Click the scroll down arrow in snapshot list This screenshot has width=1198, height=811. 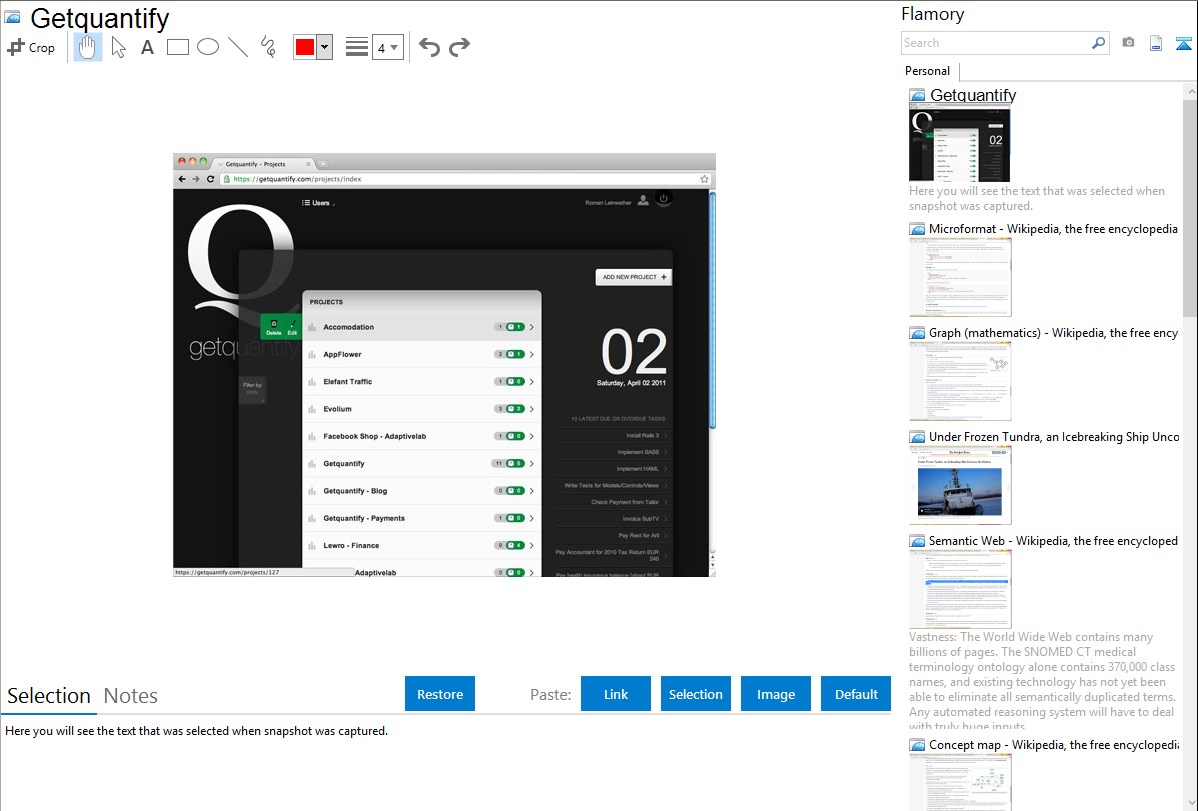point(1190,803)
